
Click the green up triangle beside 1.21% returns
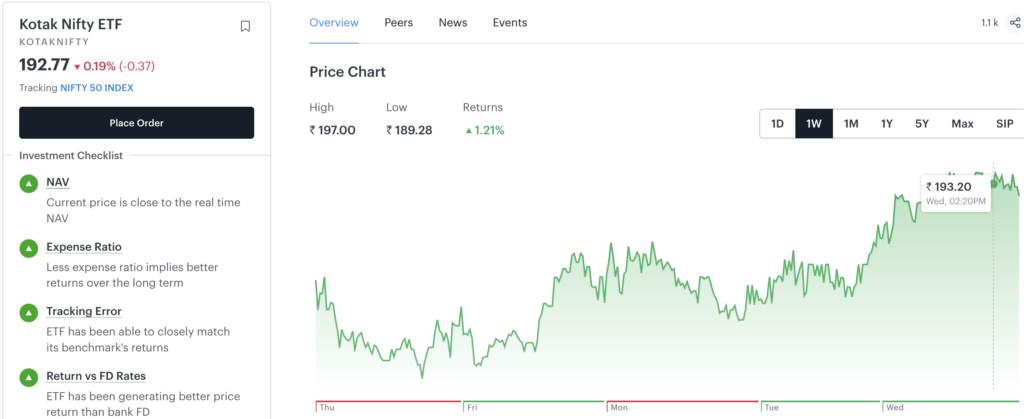[x=468, y=131]
